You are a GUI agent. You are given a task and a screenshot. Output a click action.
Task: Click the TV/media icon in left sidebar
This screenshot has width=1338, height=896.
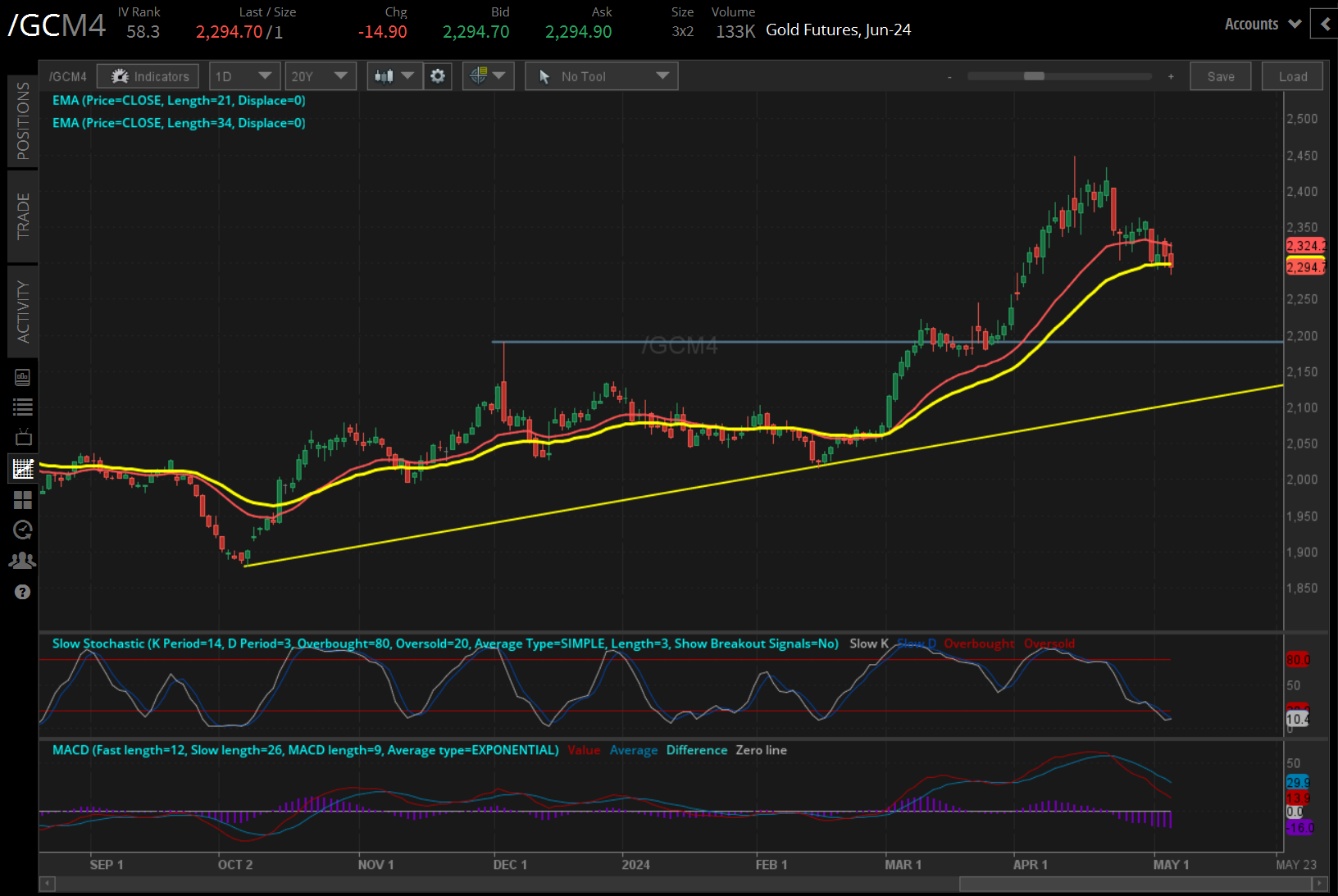(x=22, y=437)
